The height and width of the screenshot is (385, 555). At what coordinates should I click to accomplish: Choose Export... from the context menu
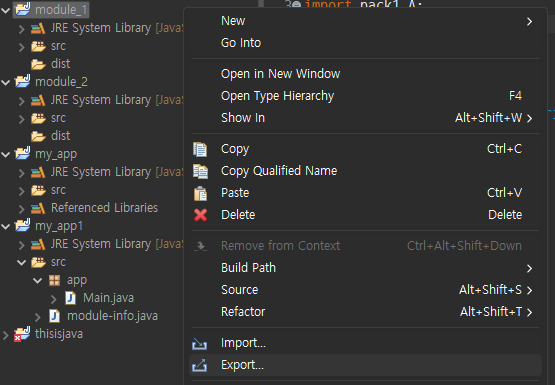pos(365,365)
